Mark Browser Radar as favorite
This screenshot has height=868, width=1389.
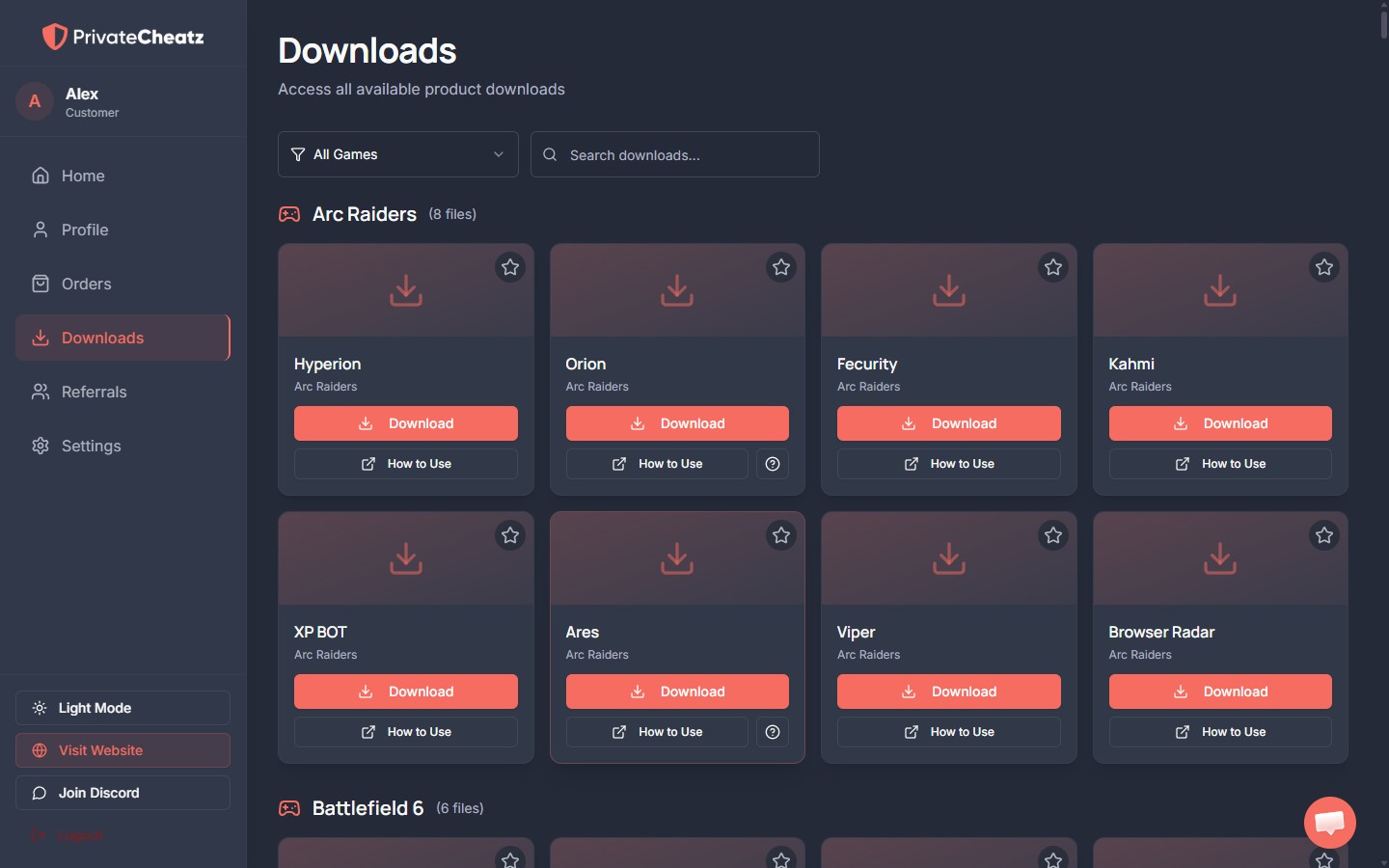(1324, 535)
